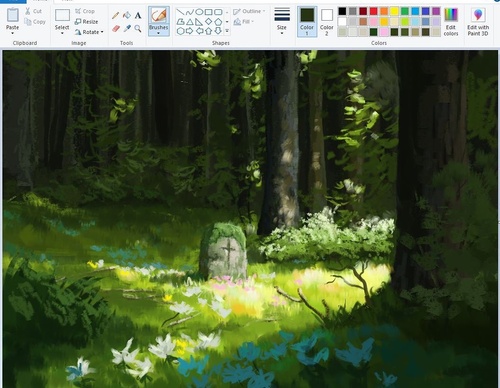Open Edit colors dialog
Viewport: 500px width, 388px height.
(451, 22)
